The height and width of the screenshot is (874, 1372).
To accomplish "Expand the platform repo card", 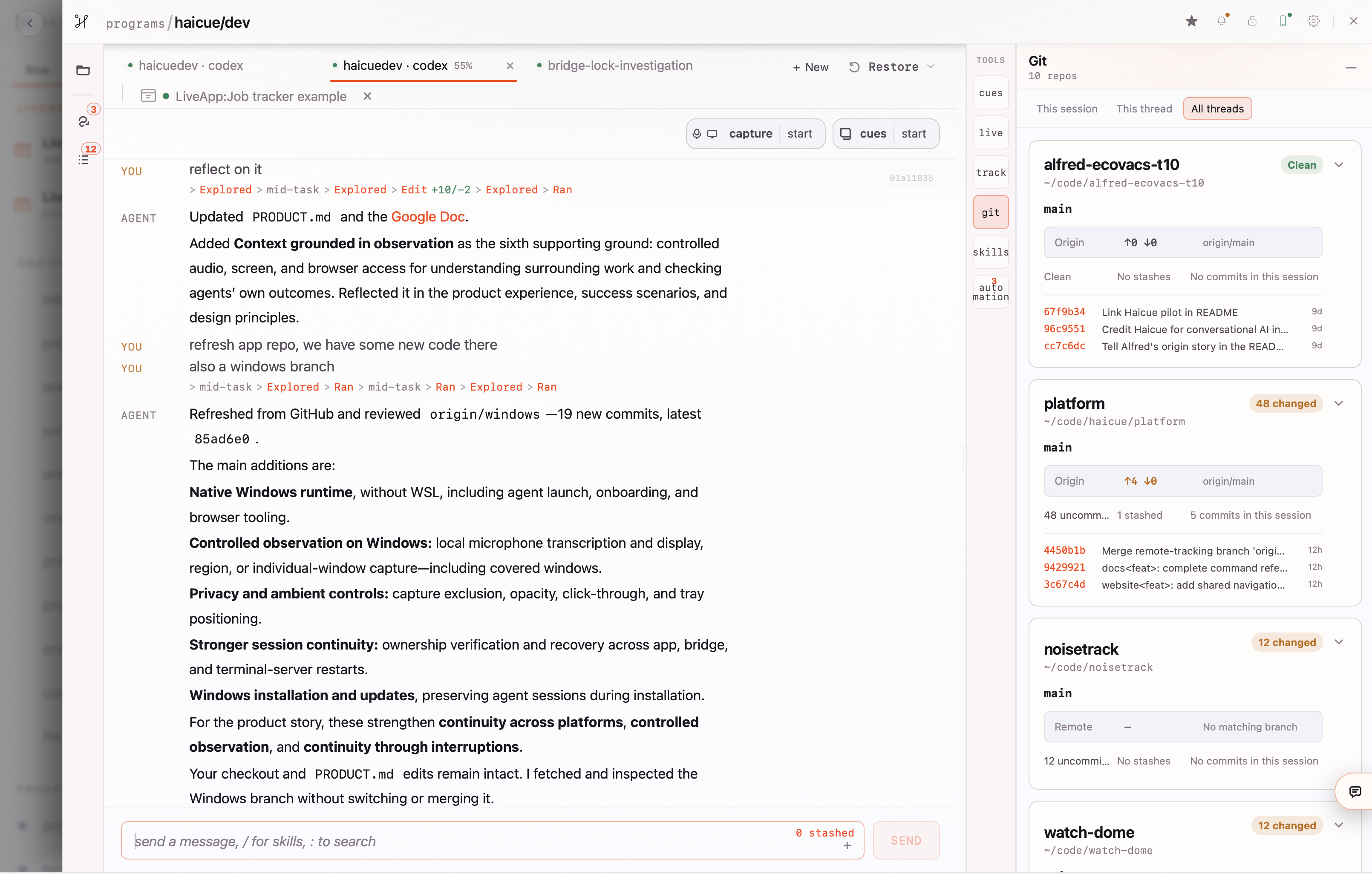I will 1339,404.
